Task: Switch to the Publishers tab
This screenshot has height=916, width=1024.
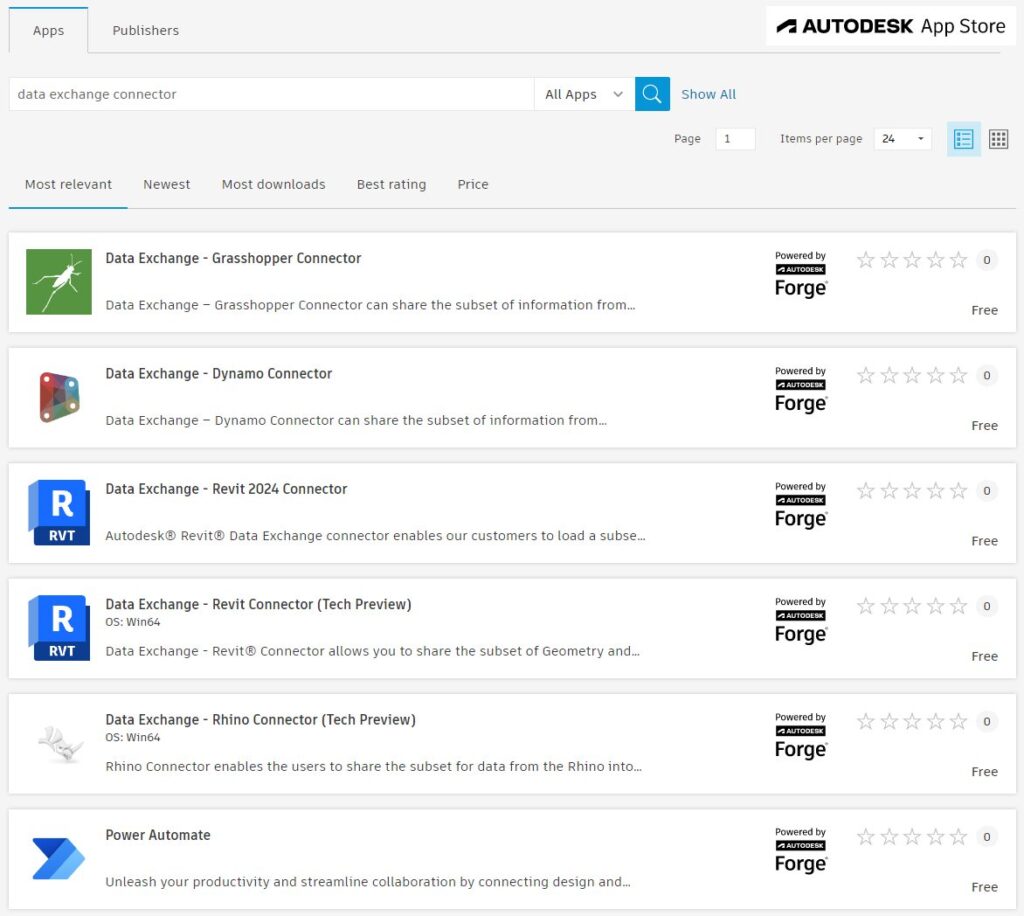Action: click(145, 30)
